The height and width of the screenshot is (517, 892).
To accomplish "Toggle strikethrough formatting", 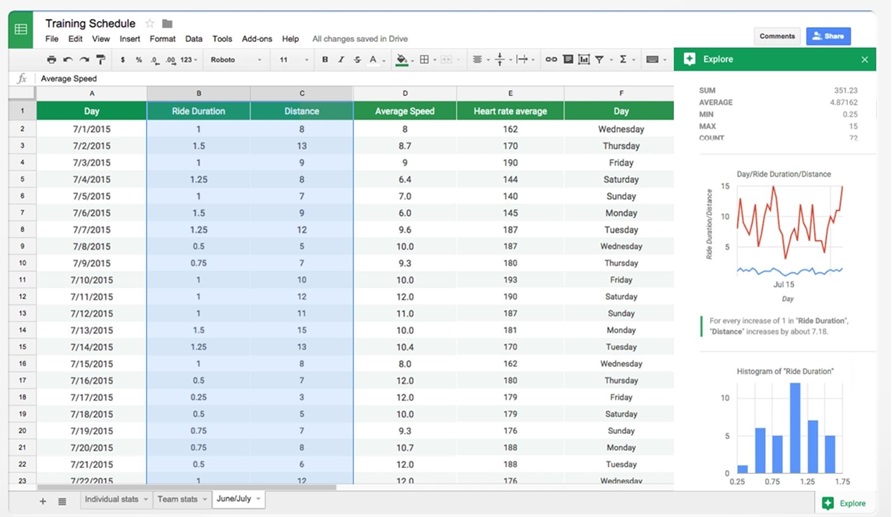I will 357,60.
